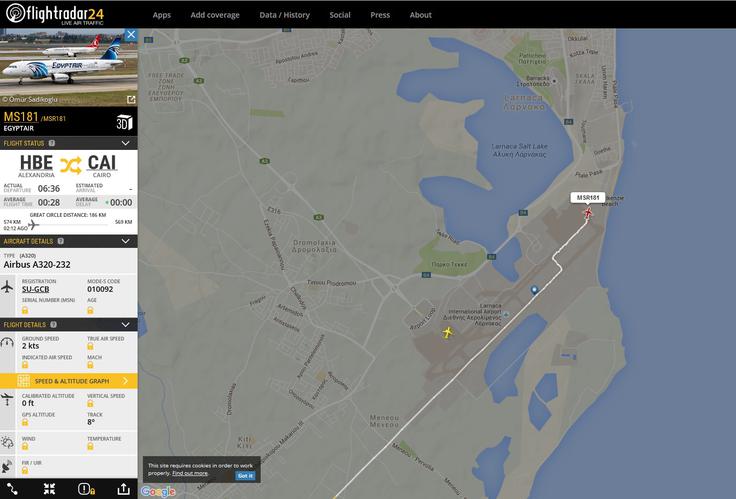Open the Speed & Altitude Graph
Image resolution: width=736 pixels, height=499 pixels.
(69, 381)
